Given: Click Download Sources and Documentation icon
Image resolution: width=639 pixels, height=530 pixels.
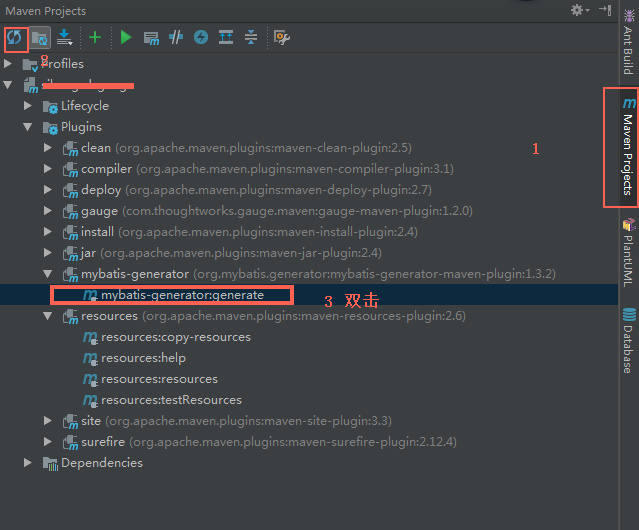Looking at the screenshot, I should 64,37.
